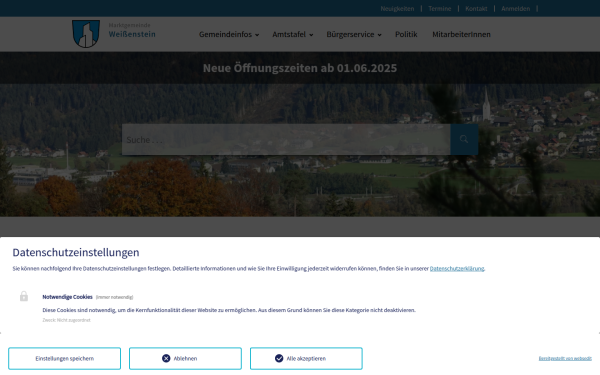Open the MitarbeiterInnen menu item

[x=461, y=34]
